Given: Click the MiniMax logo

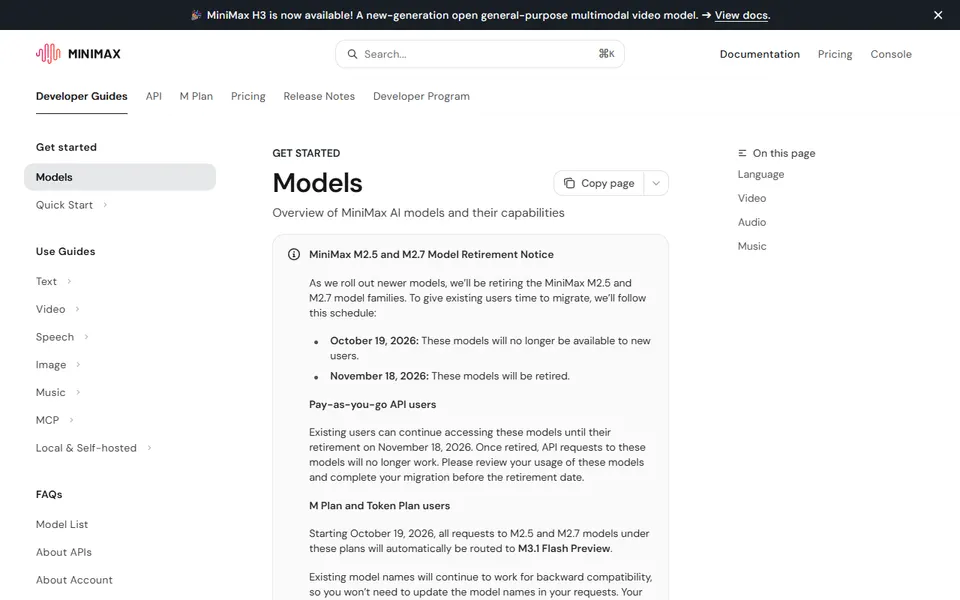Looking at the screenshot, I should pyautogui.click(x=78, y=54).
